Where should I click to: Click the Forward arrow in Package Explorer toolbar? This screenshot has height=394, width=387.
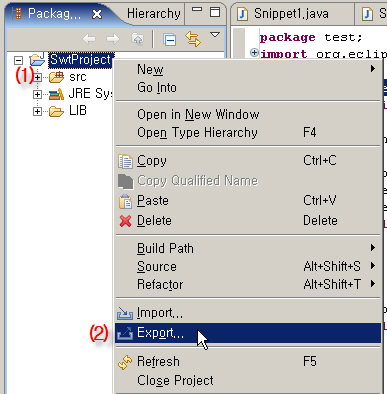(113, 39)
